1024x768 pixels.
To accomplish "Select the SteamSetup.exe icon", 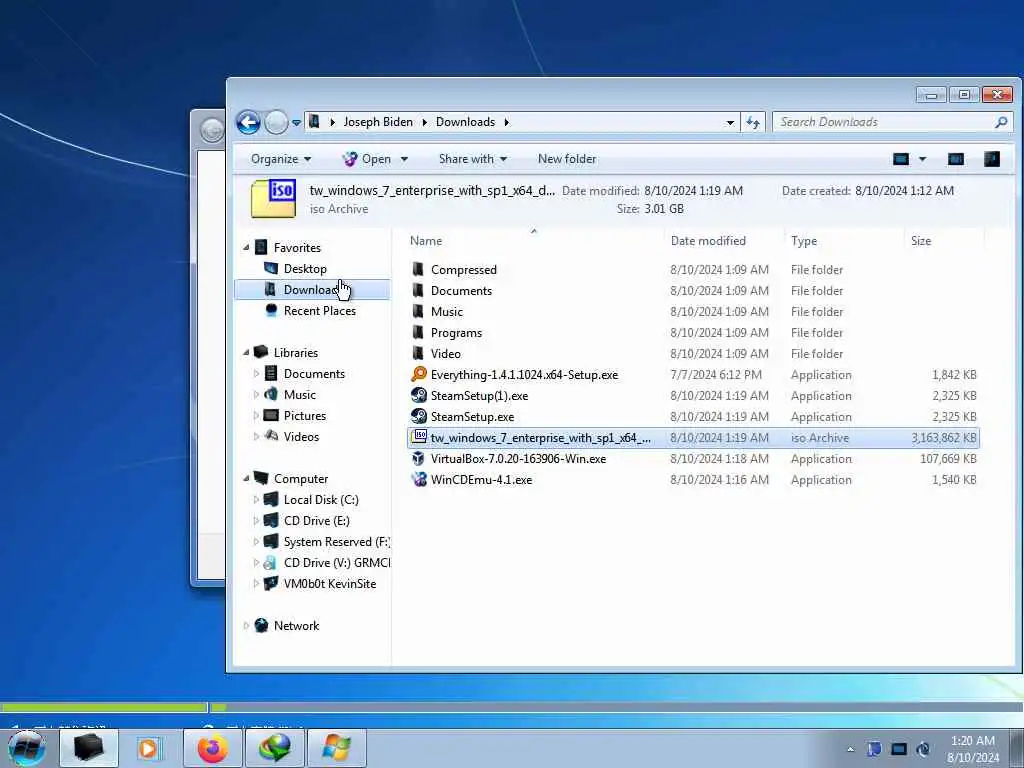I will point(419,416).
